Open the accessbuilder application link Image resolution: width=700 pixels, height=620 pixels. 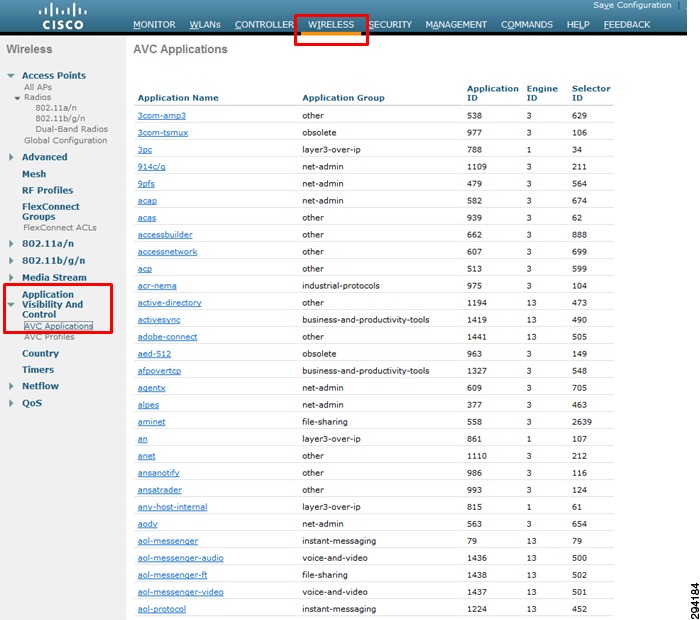165,235
